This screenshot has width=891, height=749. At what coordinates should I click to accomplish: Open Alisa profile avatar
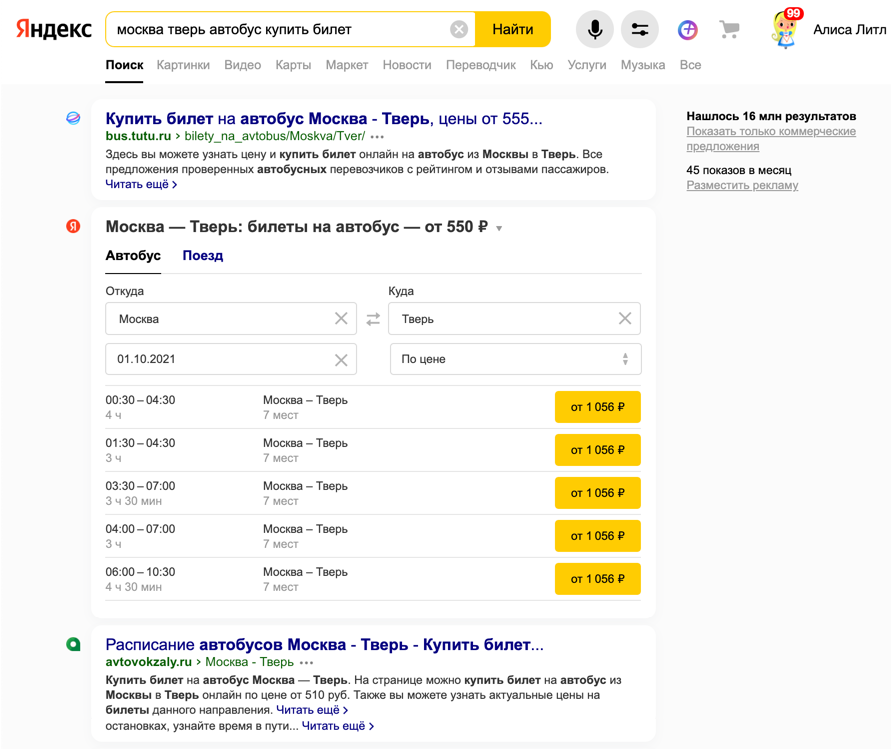(787, 29)
